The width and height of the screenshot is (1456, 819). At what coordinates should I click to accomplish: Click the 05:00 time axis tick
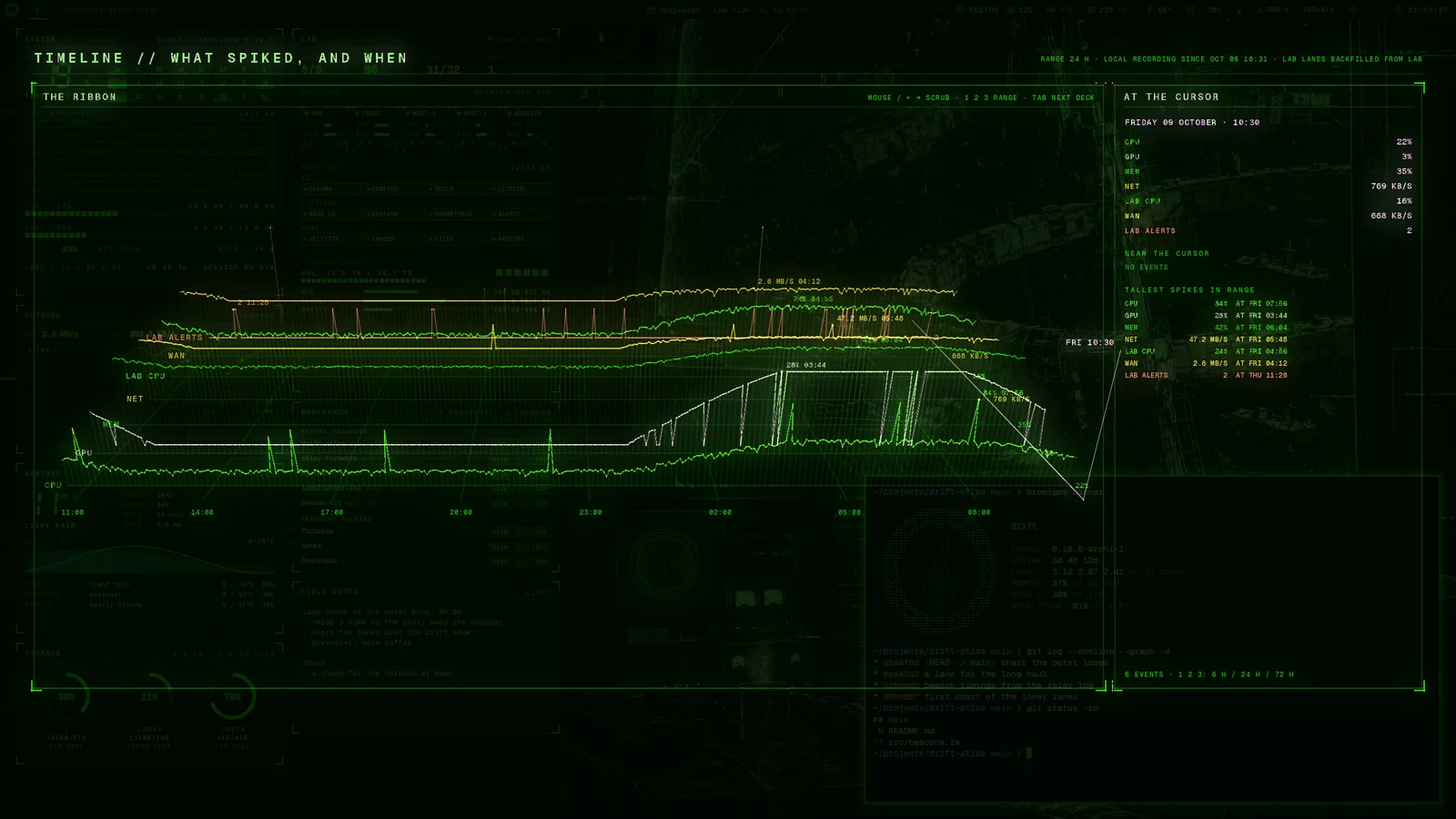(850, 512)
